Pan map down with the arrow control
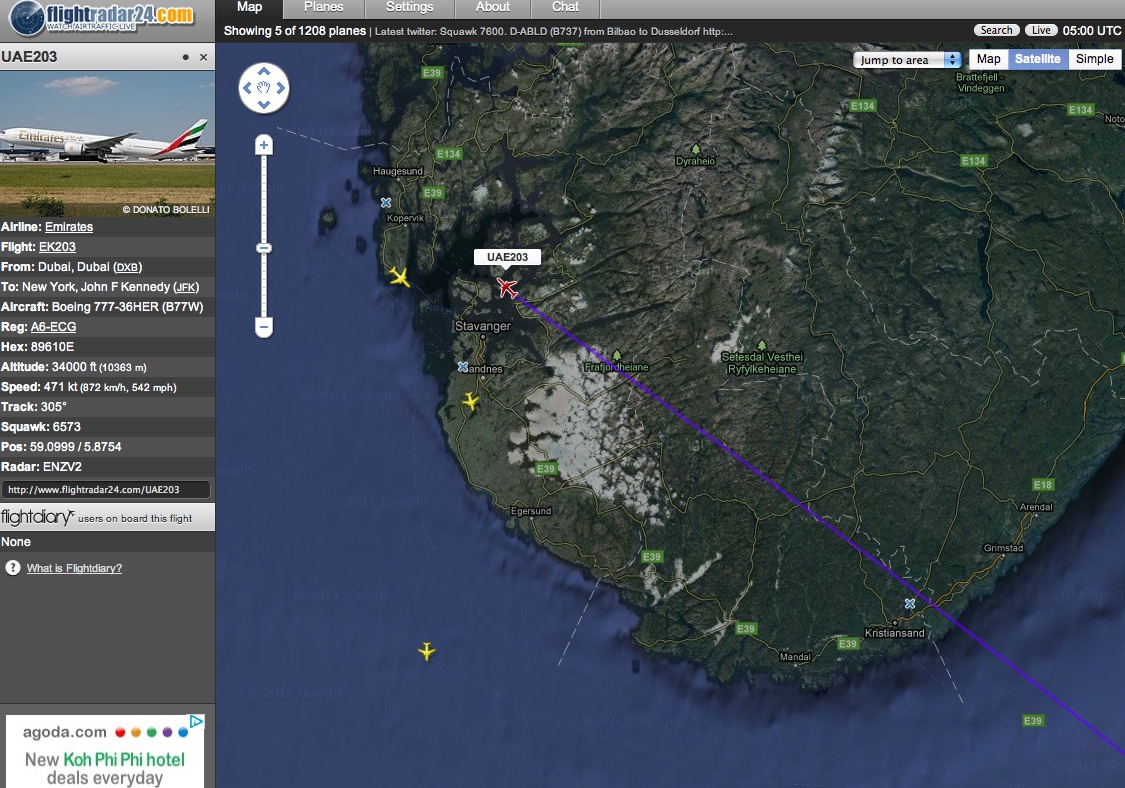Viewport: 1125px width, 788px height. (x=264, y=105)
